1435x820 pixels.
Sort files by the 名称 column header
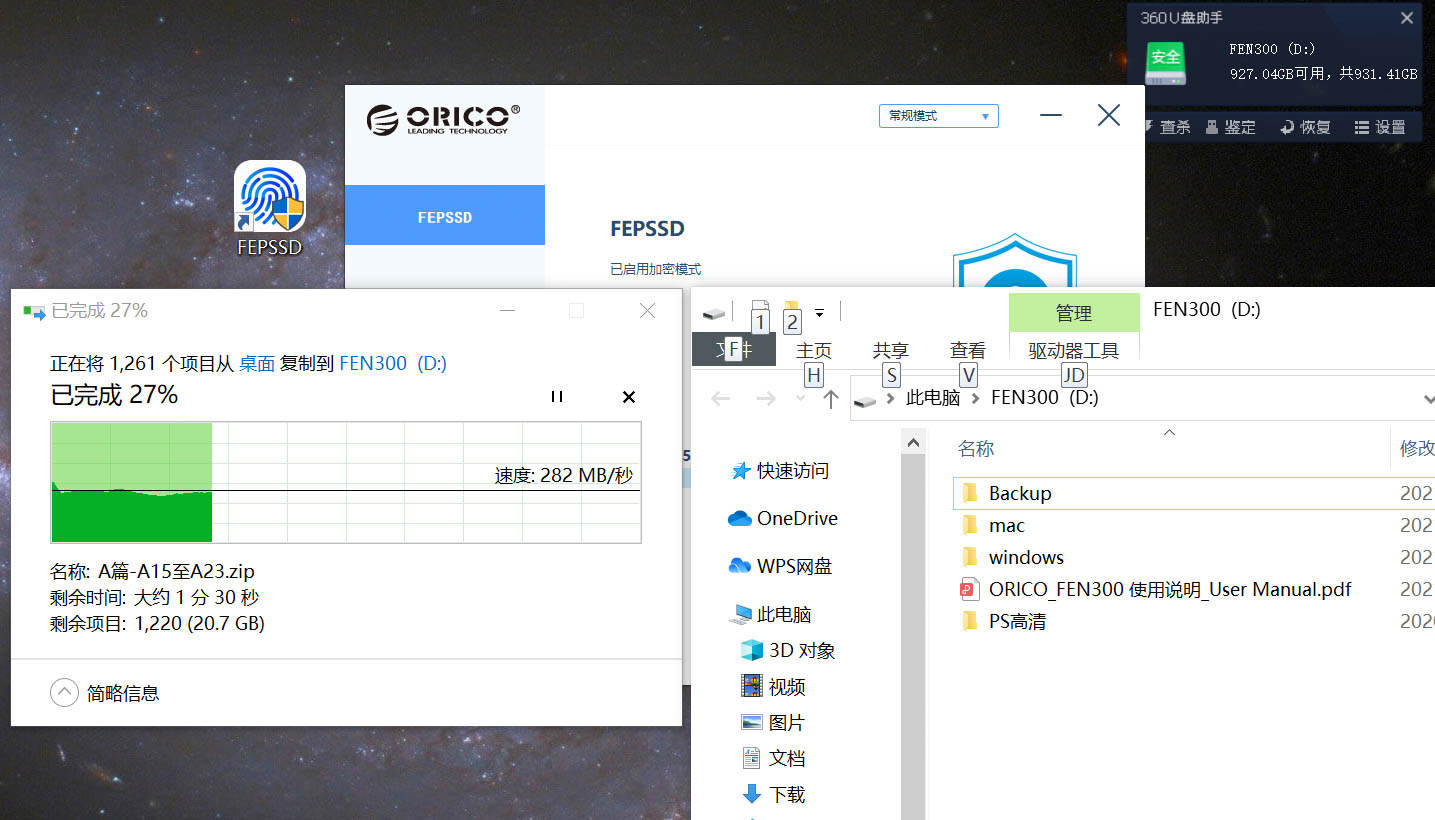click(x=976, y=448)
